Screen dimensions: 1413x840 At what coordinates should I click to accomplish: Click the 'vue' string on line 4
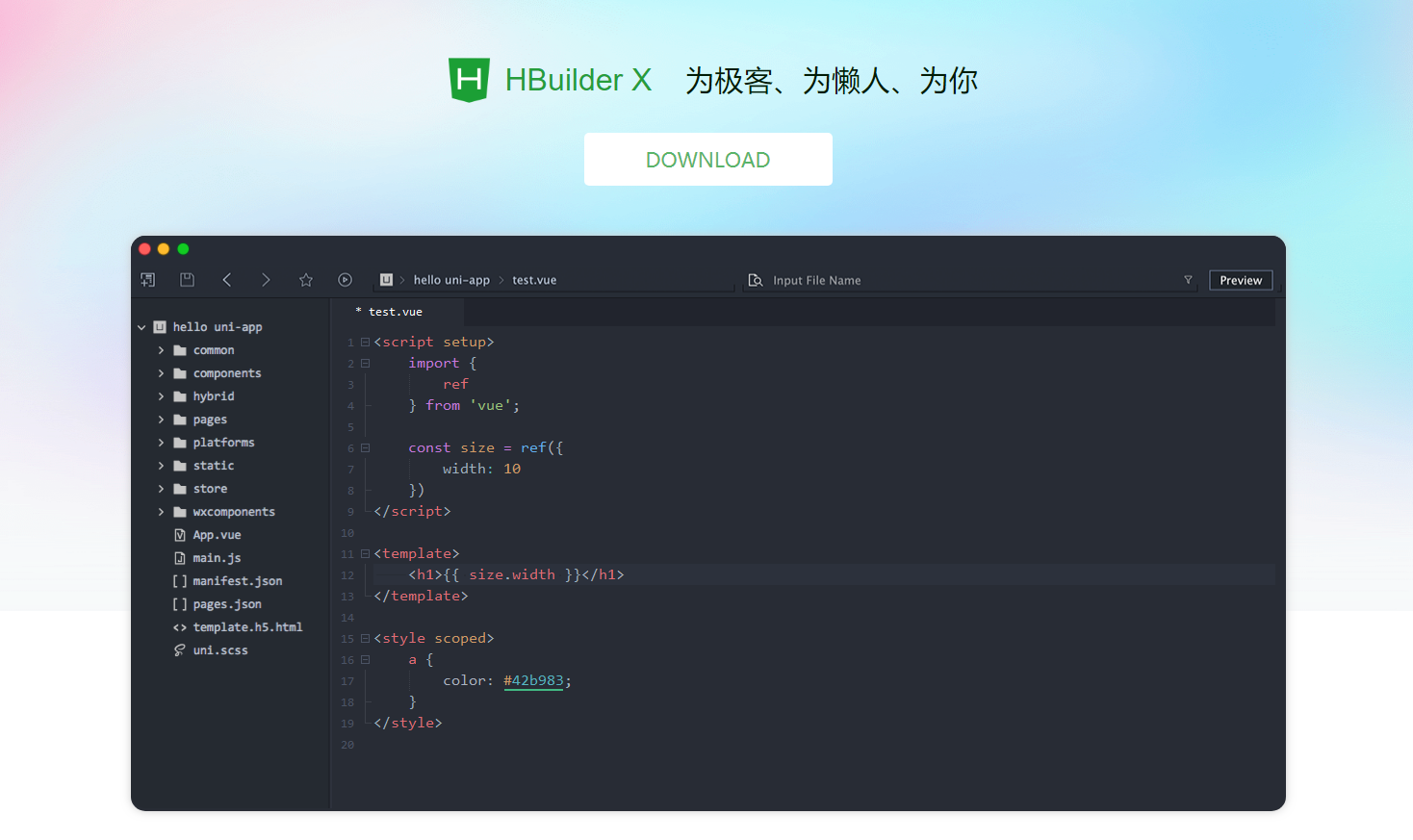491,405
